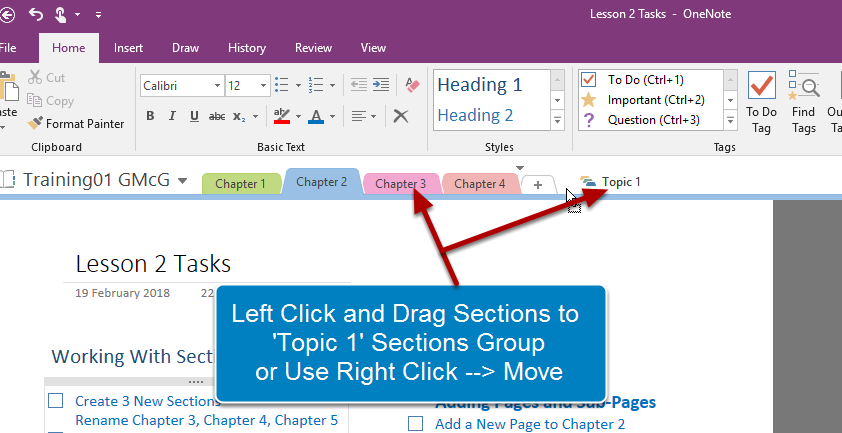Open the bullet list style dropdown arrow
Image resolution: width=842 pixels, height=433 pixels.
(x=299, y=85)
